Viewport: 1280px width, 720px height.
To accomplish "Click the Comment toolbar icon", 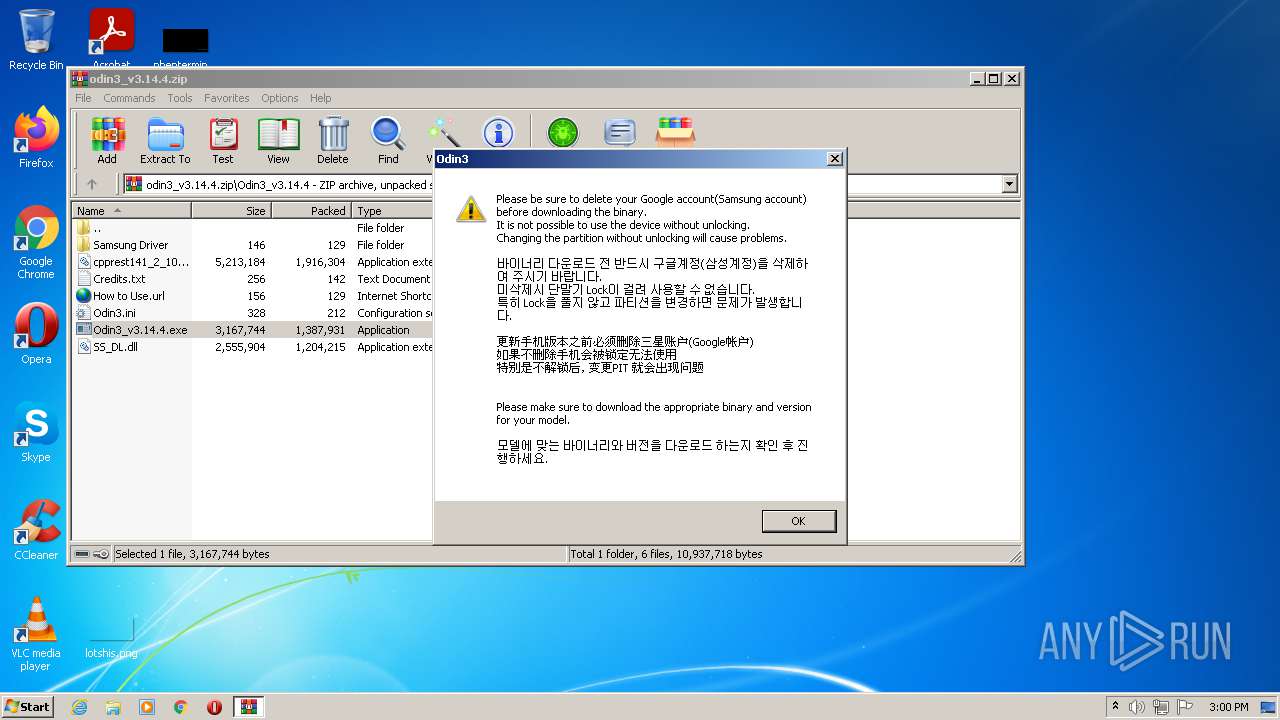I will (620, 133).
